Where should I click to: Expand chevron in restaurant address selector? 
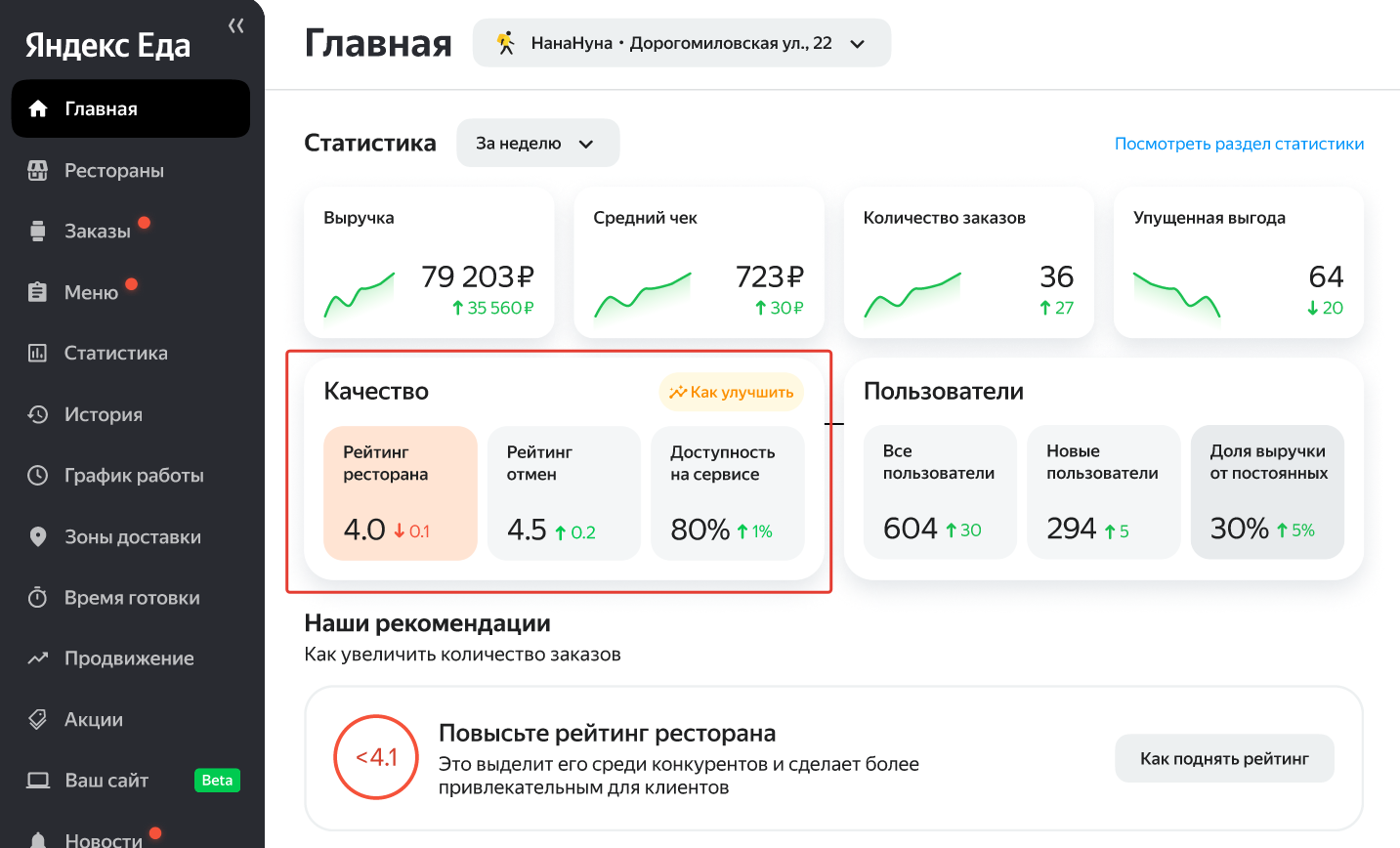[x=858, y=44]
